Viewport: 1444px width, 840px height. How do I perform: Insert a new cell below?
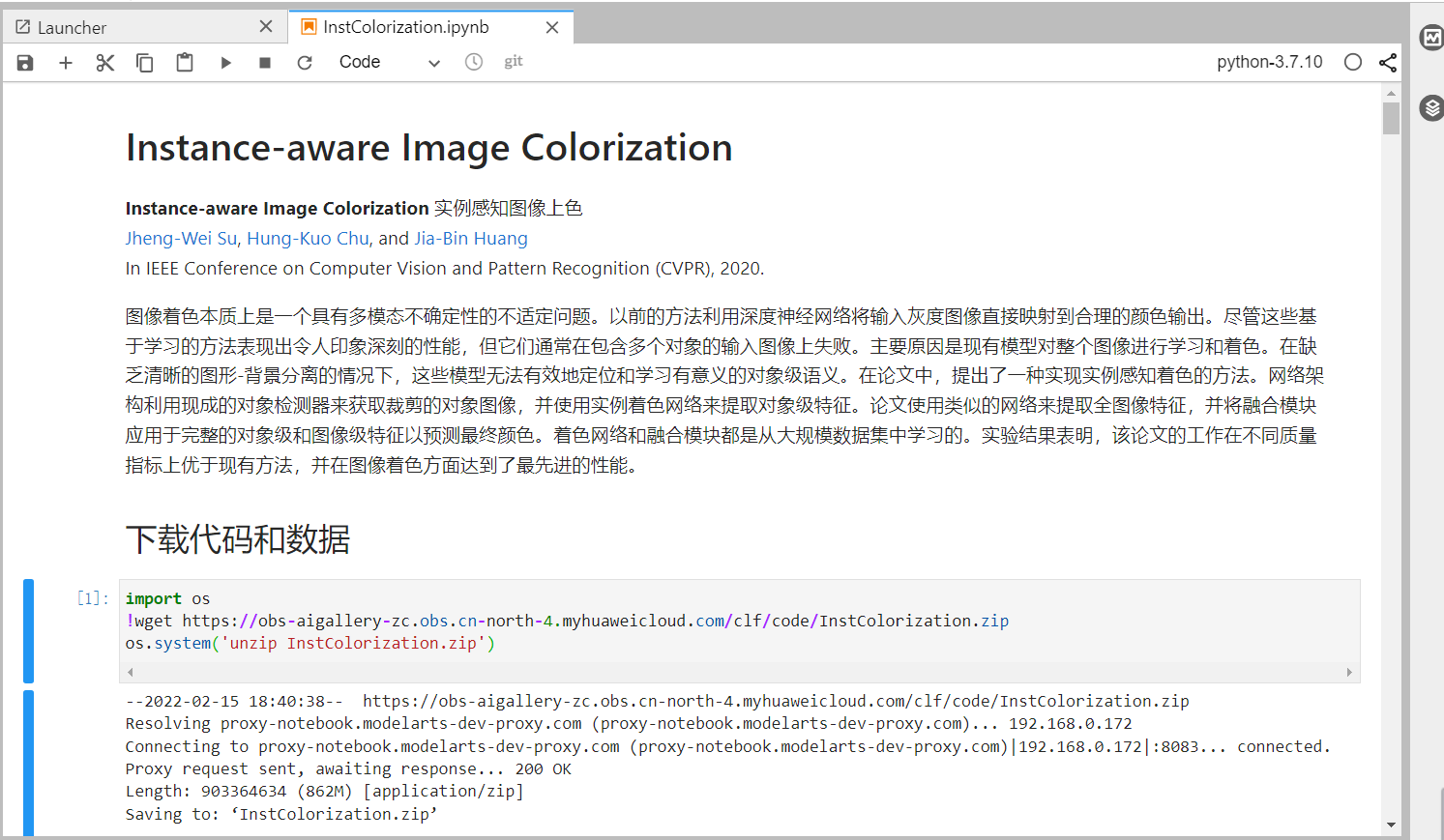[x=66, y=63]
